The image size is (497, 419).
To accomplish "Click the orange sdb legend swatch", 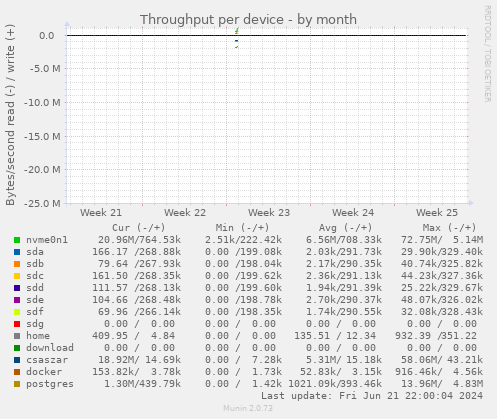I will pos(17,264).
